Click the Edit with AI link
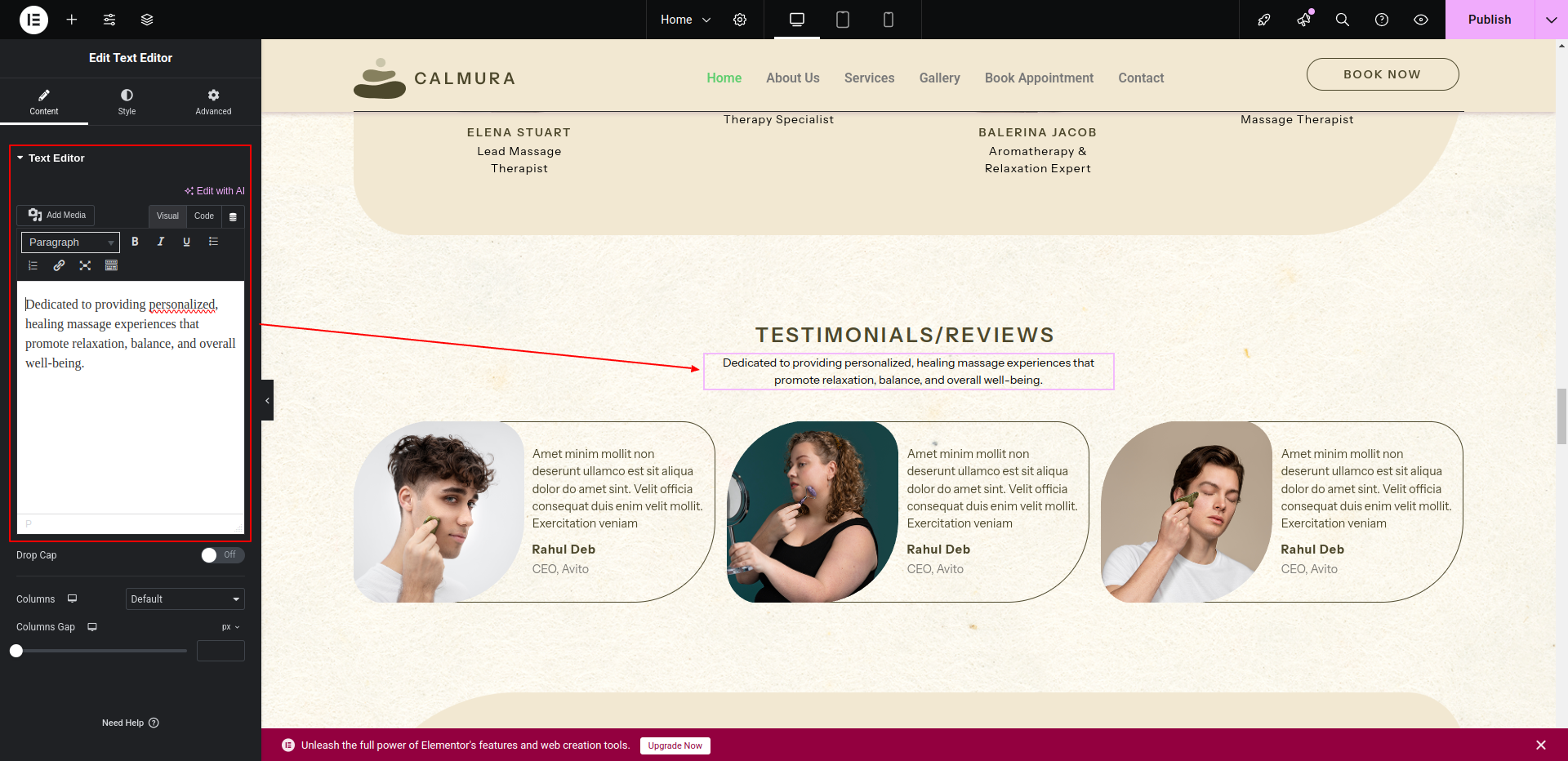The width and height of the screenshot is (1568, 761). point(215,191)
